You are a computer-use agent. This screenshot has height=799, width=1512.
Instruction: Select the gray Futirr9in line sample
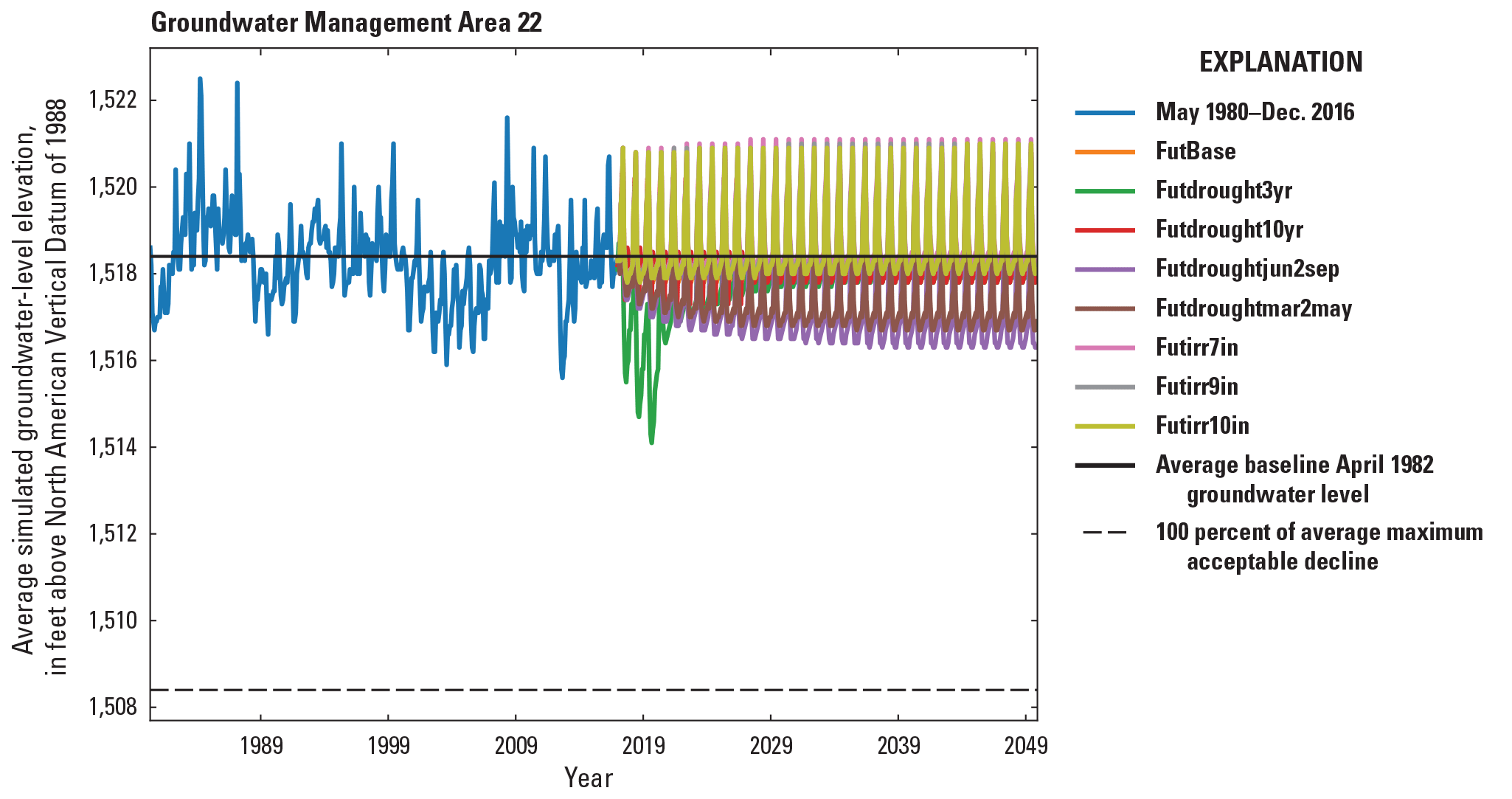[x=1106, y=387]
